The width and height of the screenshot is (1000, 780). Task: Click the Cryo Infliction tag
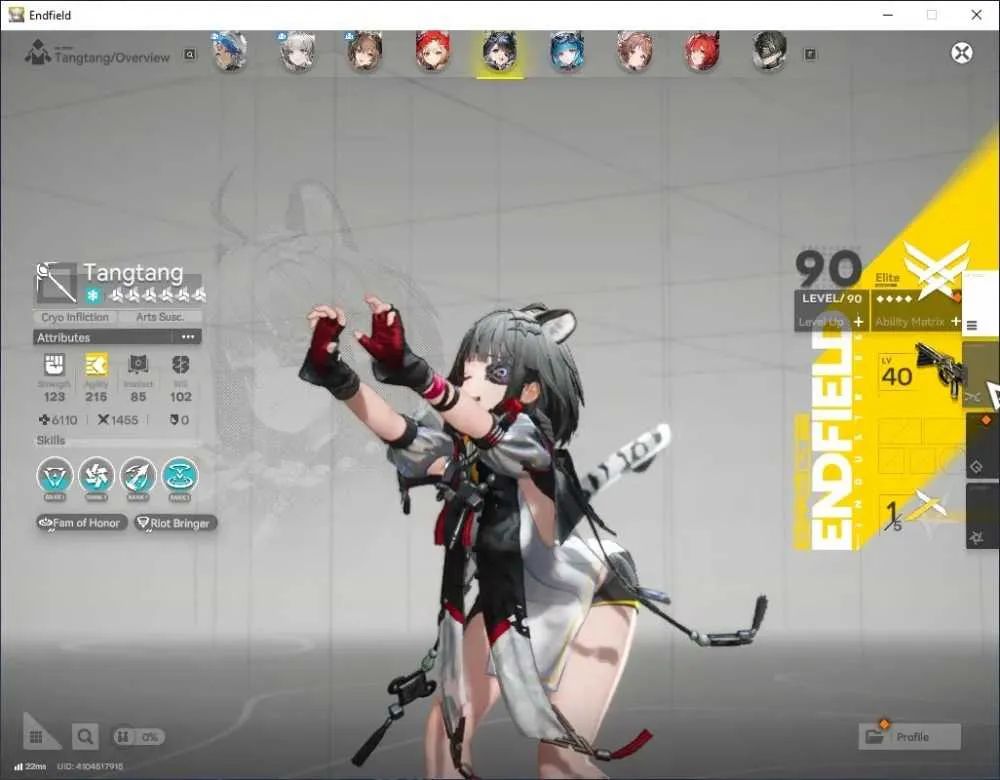tap(75, 317)
